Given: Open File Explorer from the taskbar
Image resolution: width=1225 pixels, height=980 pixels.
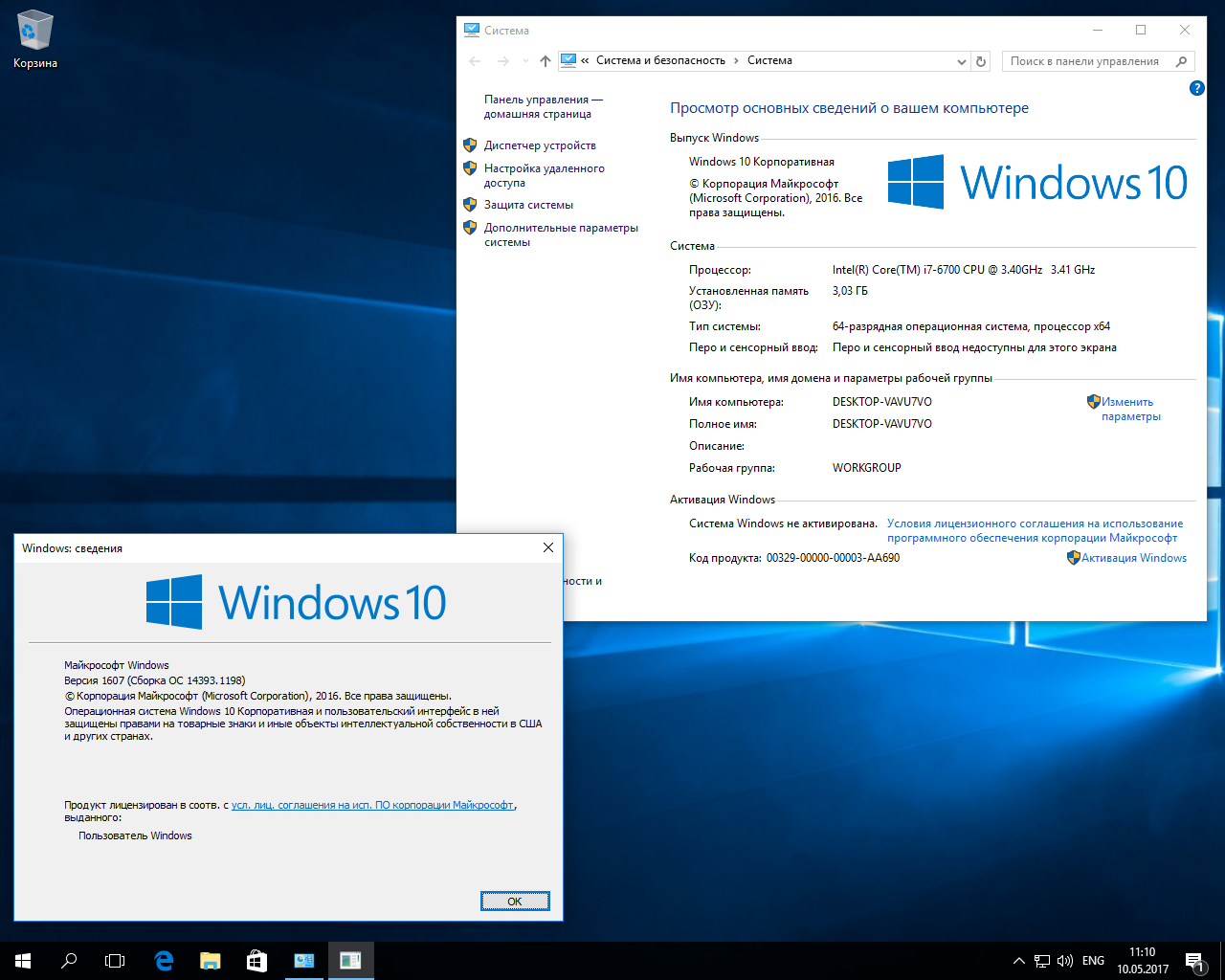Looking at the screenshot, I should tap(210, 961).
